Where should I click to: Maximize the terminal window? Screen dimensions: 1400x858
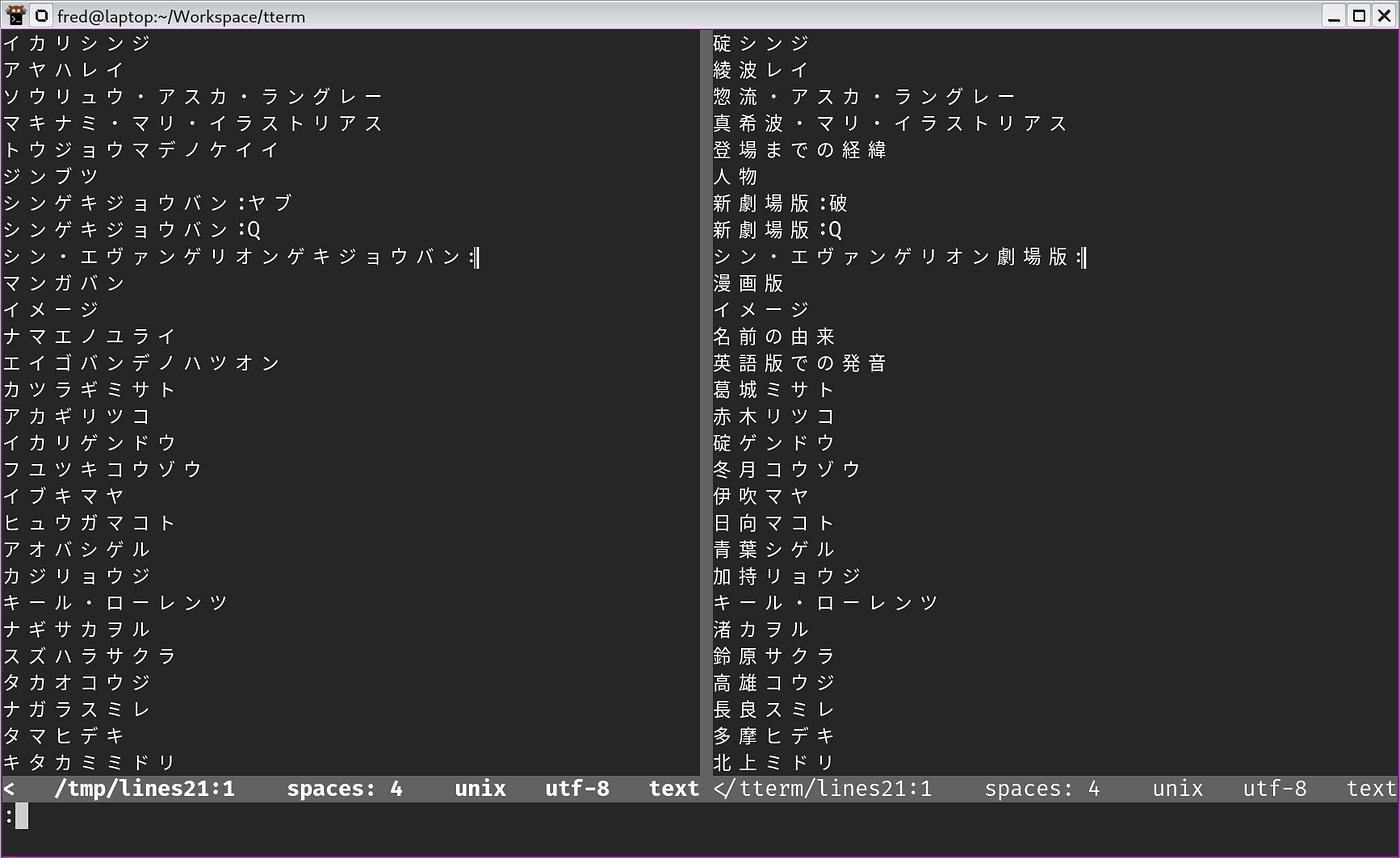point(1359,15)
